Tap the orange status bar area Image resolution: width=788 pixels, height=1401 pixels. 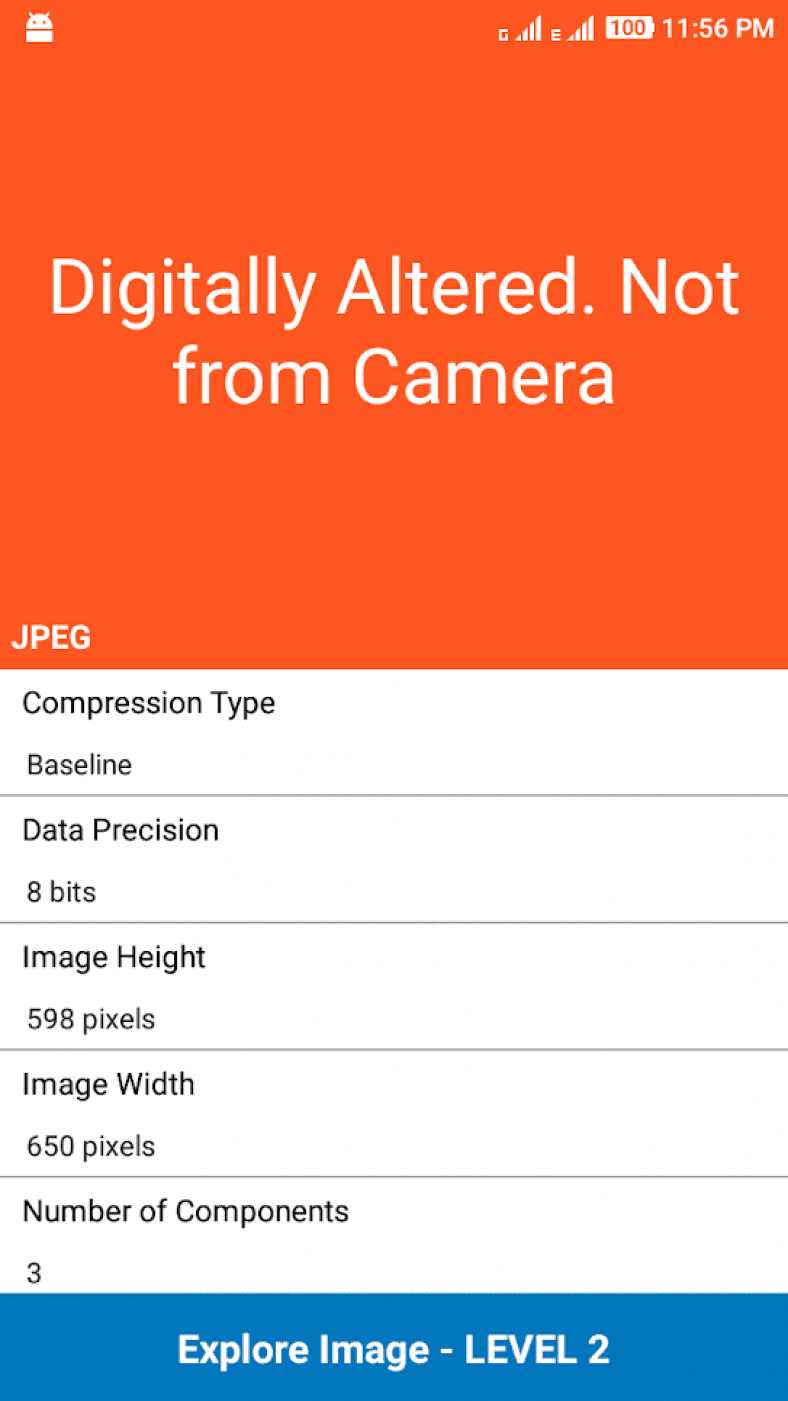click(300, 28)
